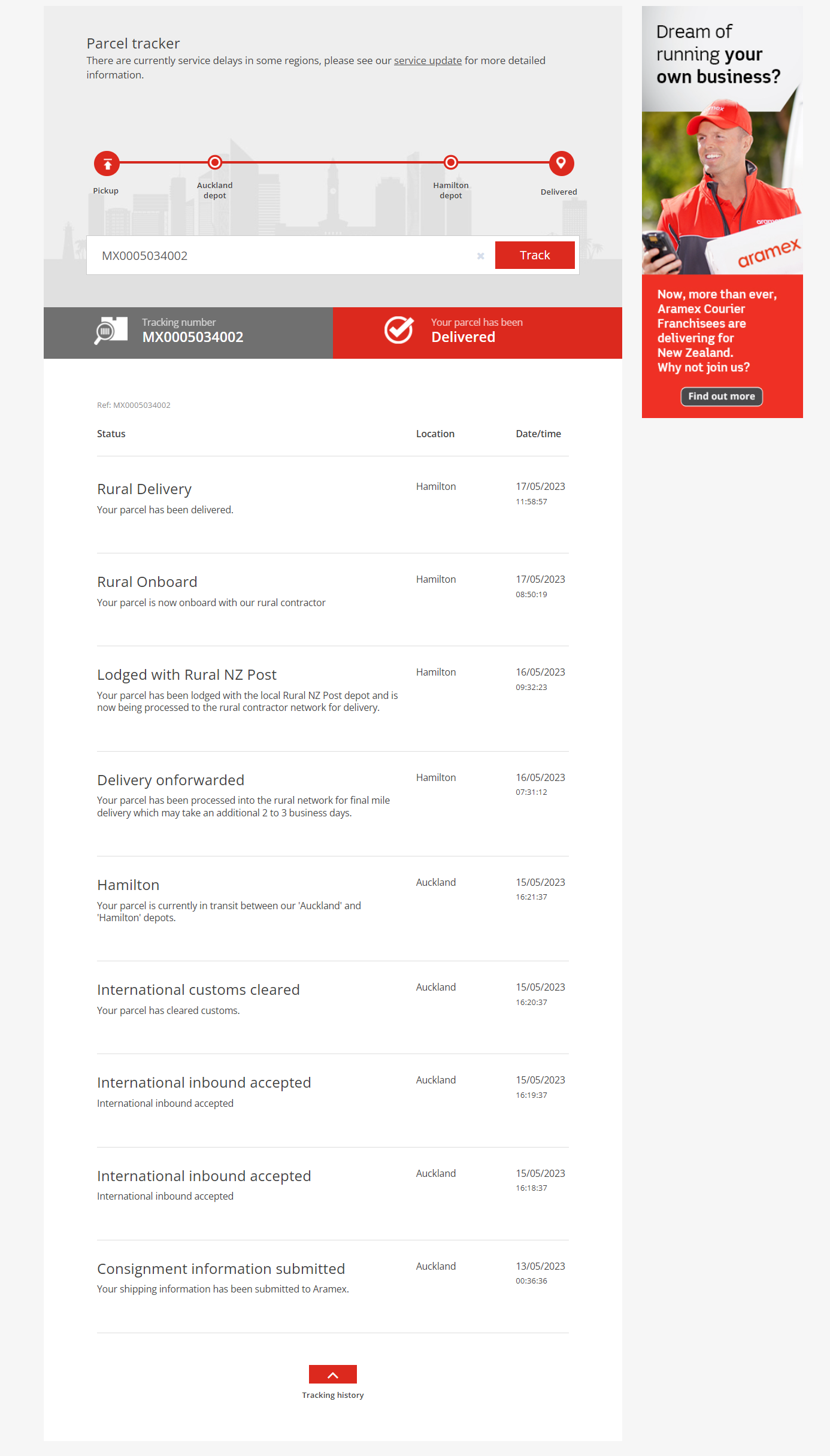Click the parcel magnifier tracking icon
The height and width of the screenshot is (1456, 830).
(111, 331)
